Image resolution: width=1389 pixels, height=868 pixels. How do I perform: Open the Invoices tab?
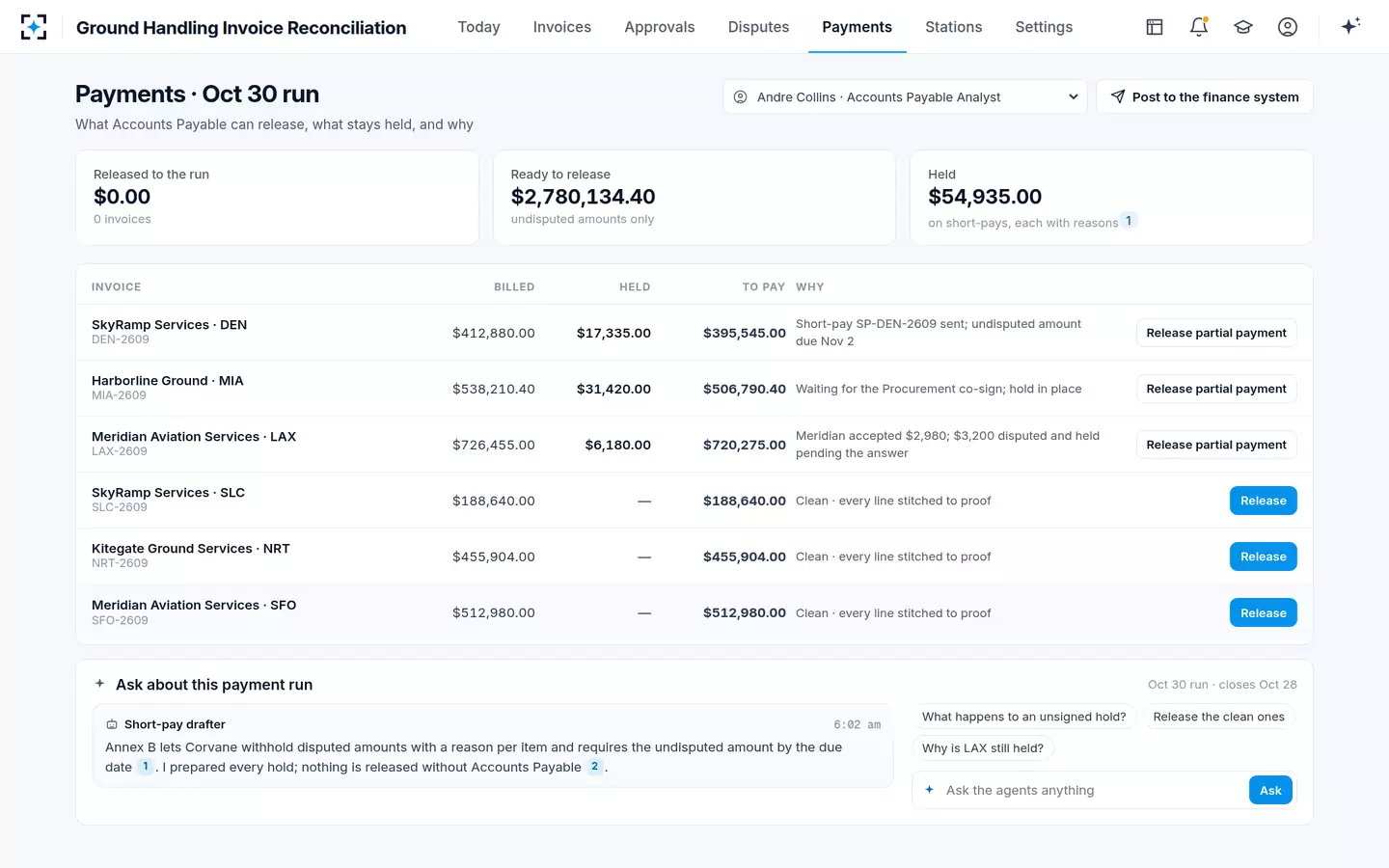[x=562, y=27]
